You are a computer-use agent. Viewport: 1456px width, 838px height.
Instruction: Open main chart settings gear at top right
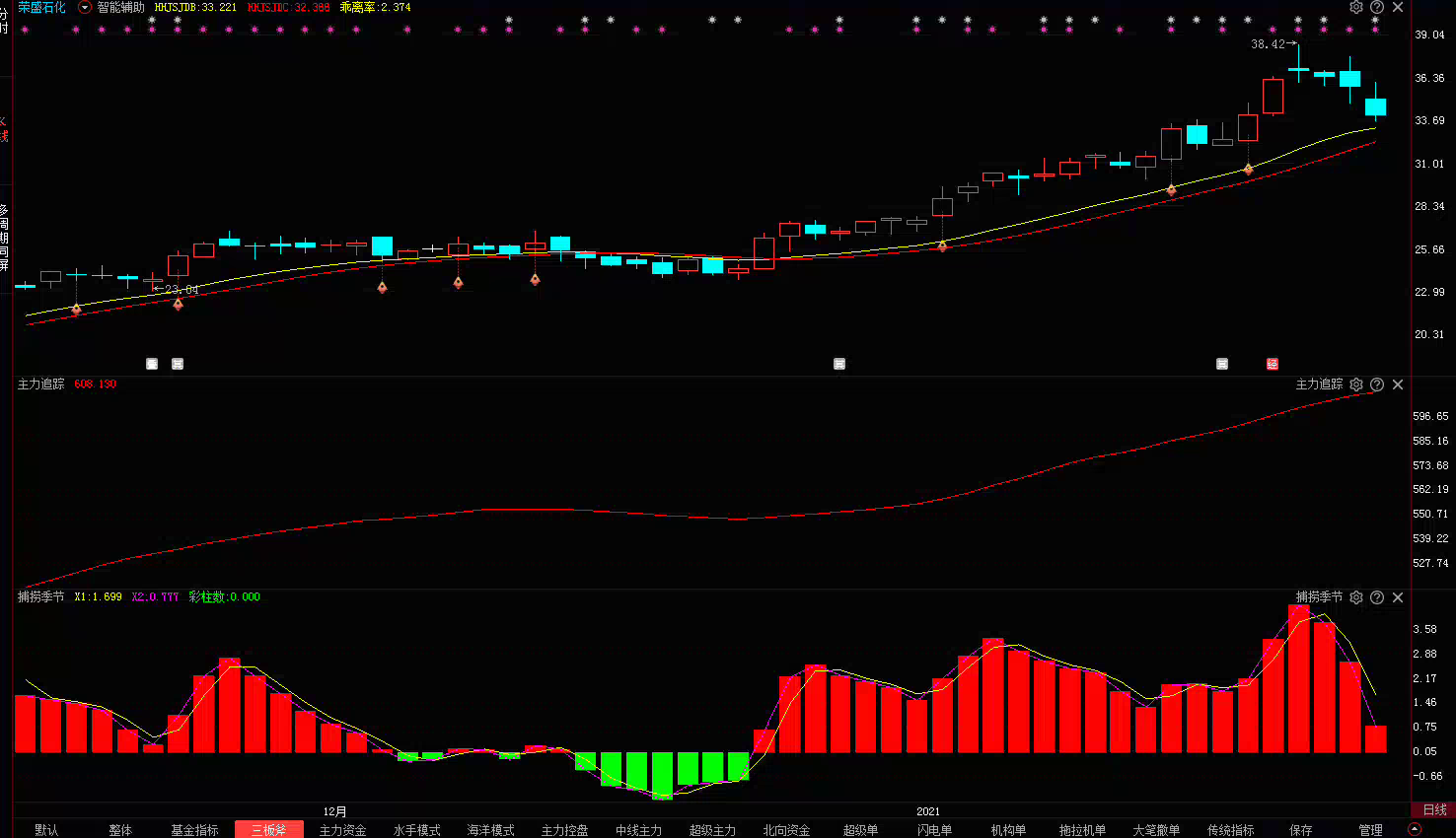point(1356,7)
